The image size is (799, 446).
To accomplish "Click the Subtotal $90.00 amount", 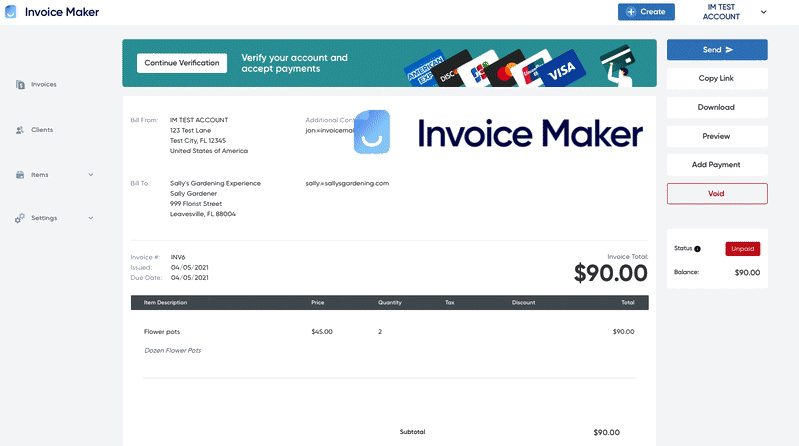I will pyautogui.click(x=606, y=432).
